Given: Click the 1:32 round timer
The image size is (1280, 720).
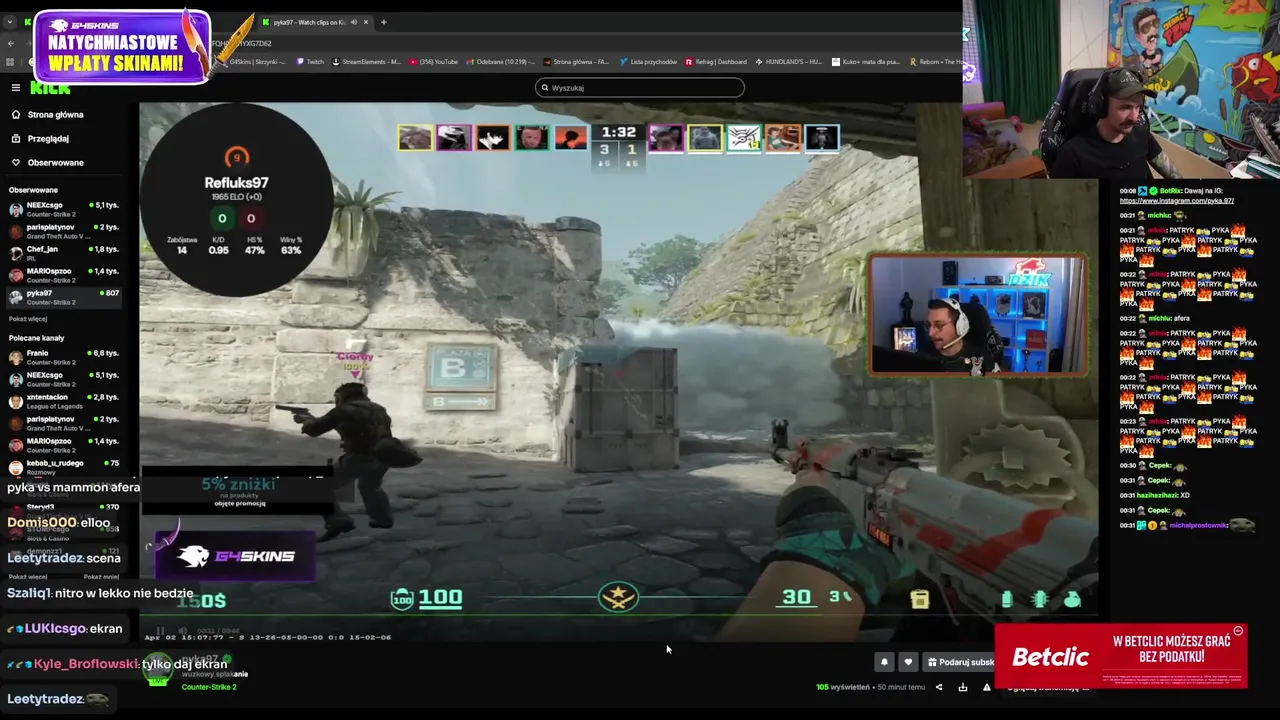Looking at the screenshot, I should pos(618,132).
